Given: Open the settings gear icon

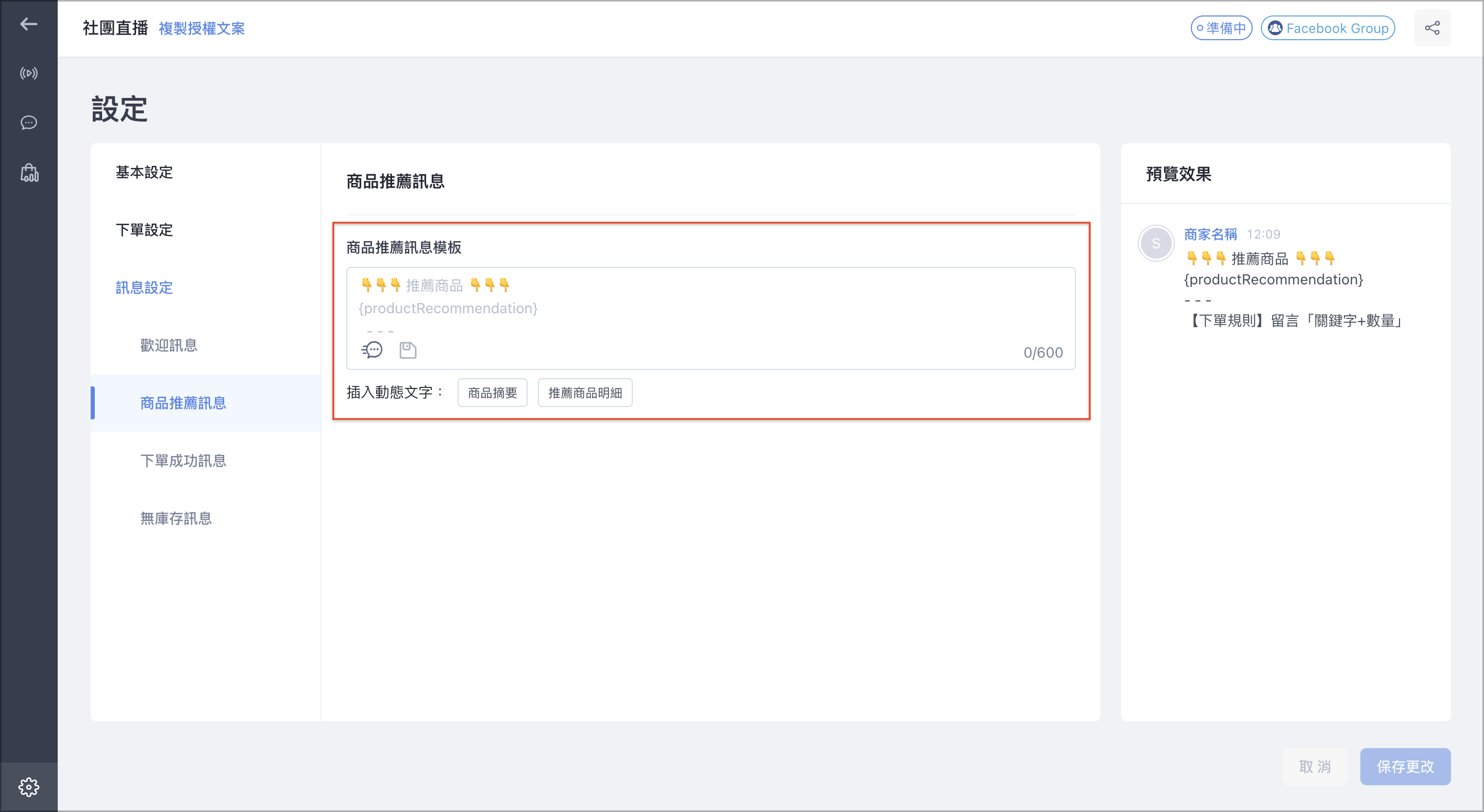Looking at the screenshot, I should pos(29,787).
